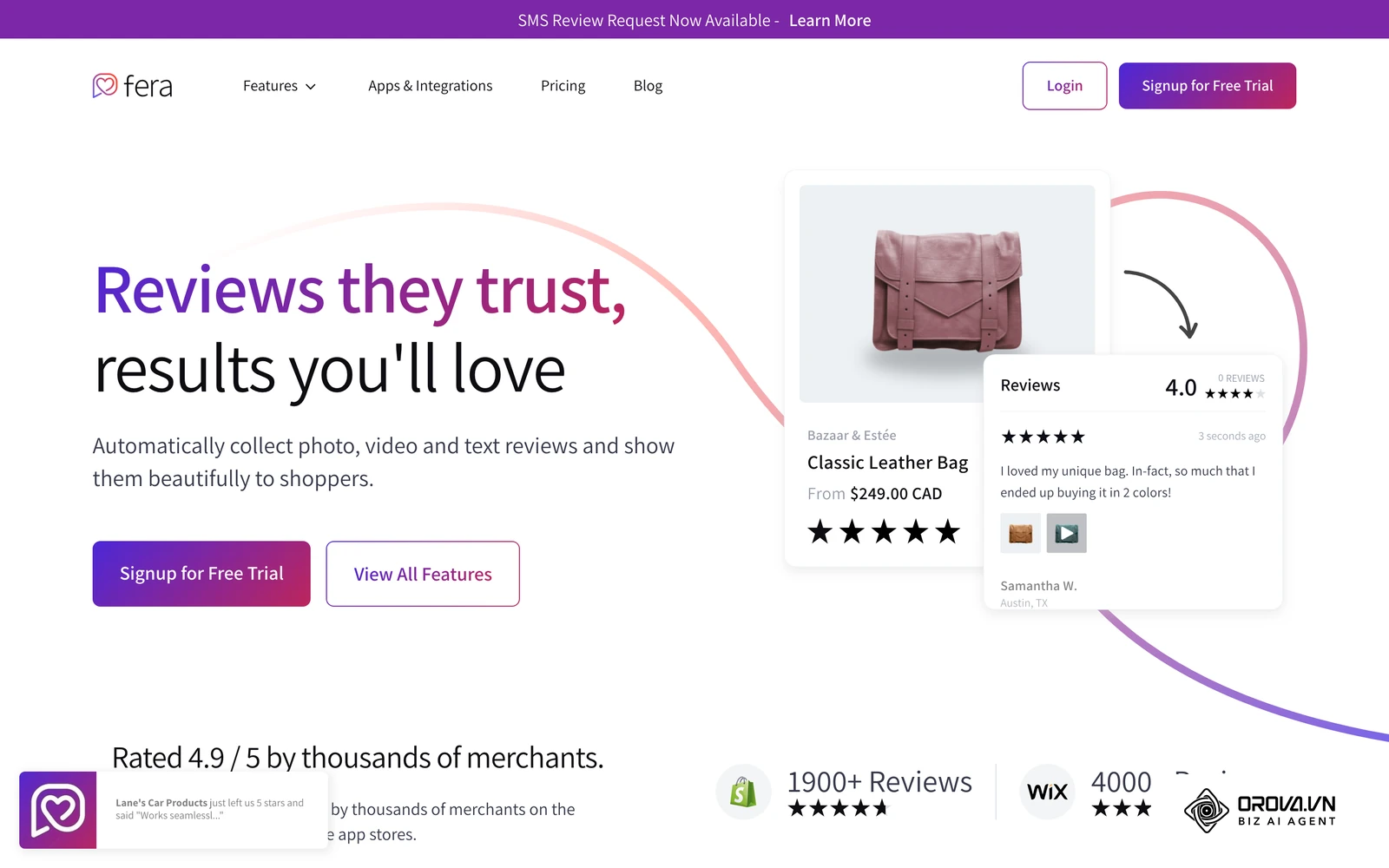Click hero Signup for Free Trial button

tap(201, 574)
